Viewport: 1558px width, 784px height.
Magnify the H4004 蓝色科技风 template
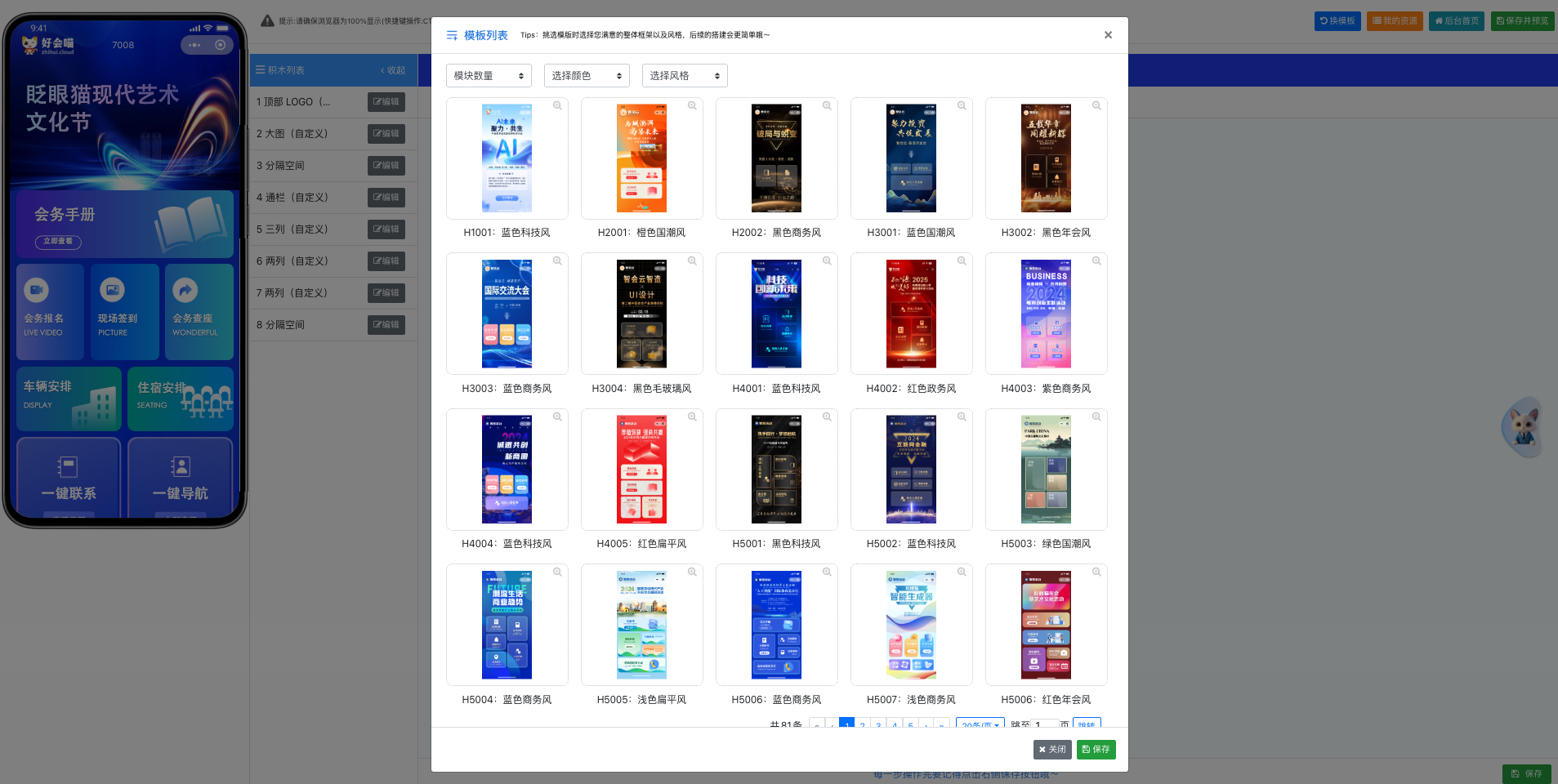557,417
